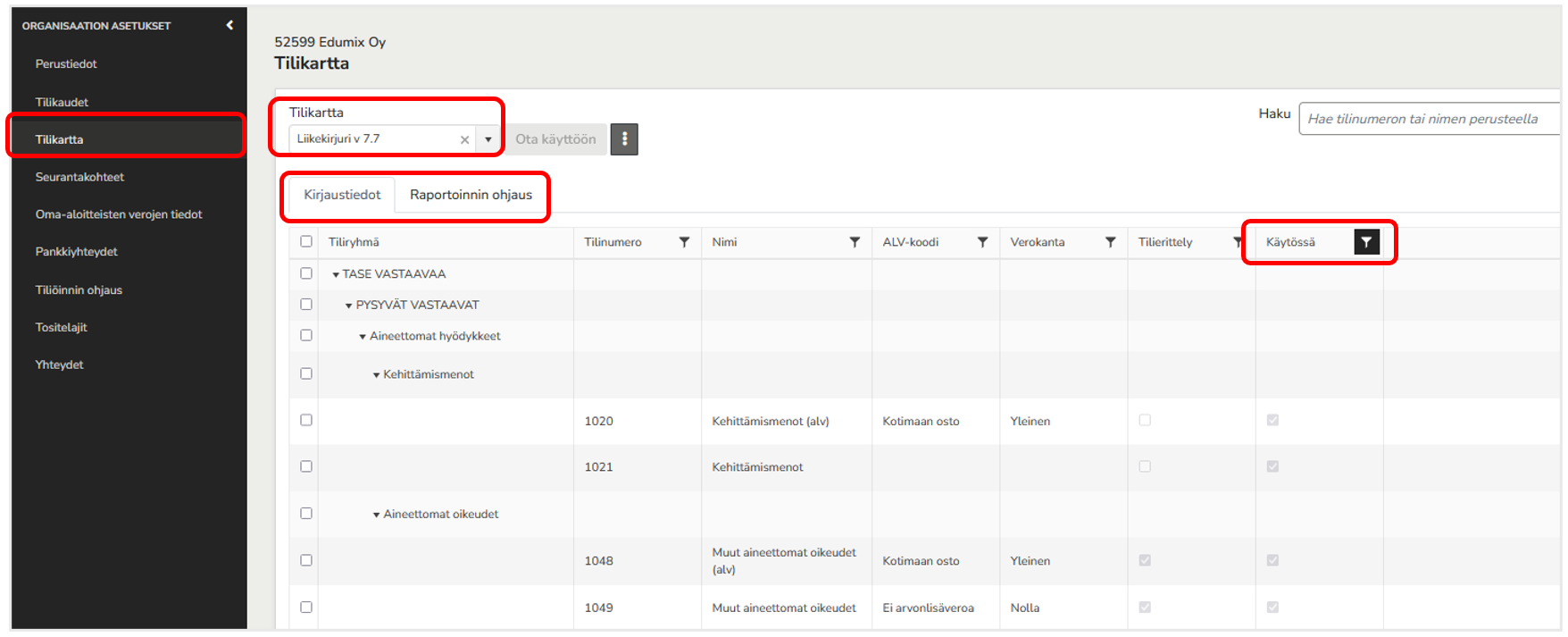The image size is (1568, 637).
Task: Open Tiliöinnin ohjaus in the sidebar
Action: (79, 290)
